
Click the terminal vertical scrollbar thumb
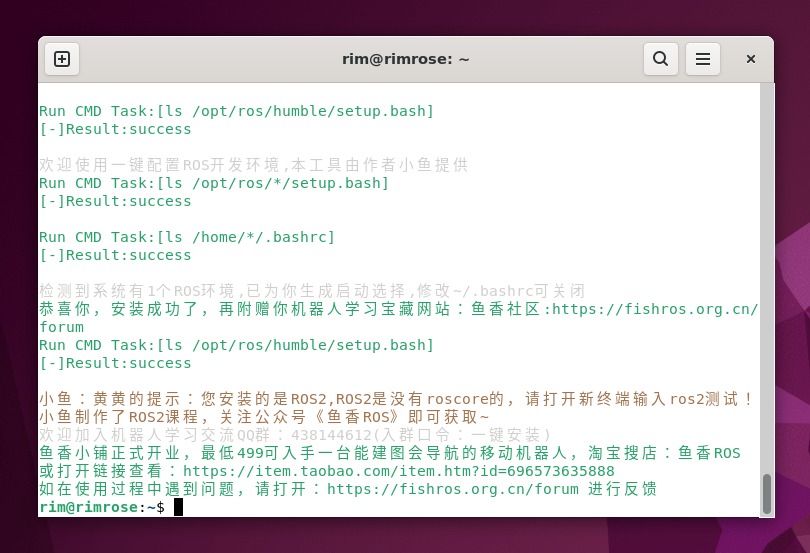(x=767, y=493)
